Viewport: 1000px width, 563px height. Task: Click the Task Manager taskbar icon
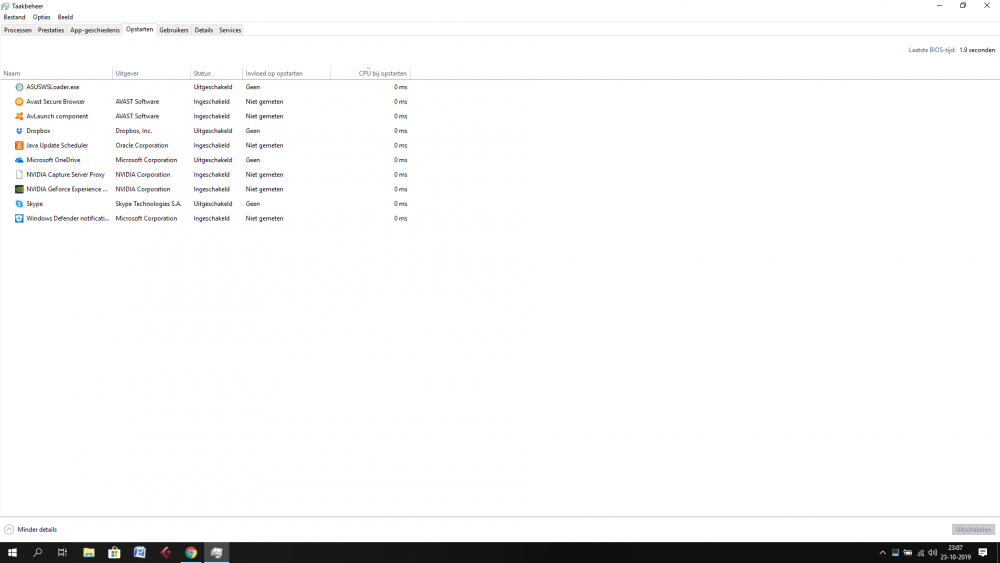(x=216, y=552)
